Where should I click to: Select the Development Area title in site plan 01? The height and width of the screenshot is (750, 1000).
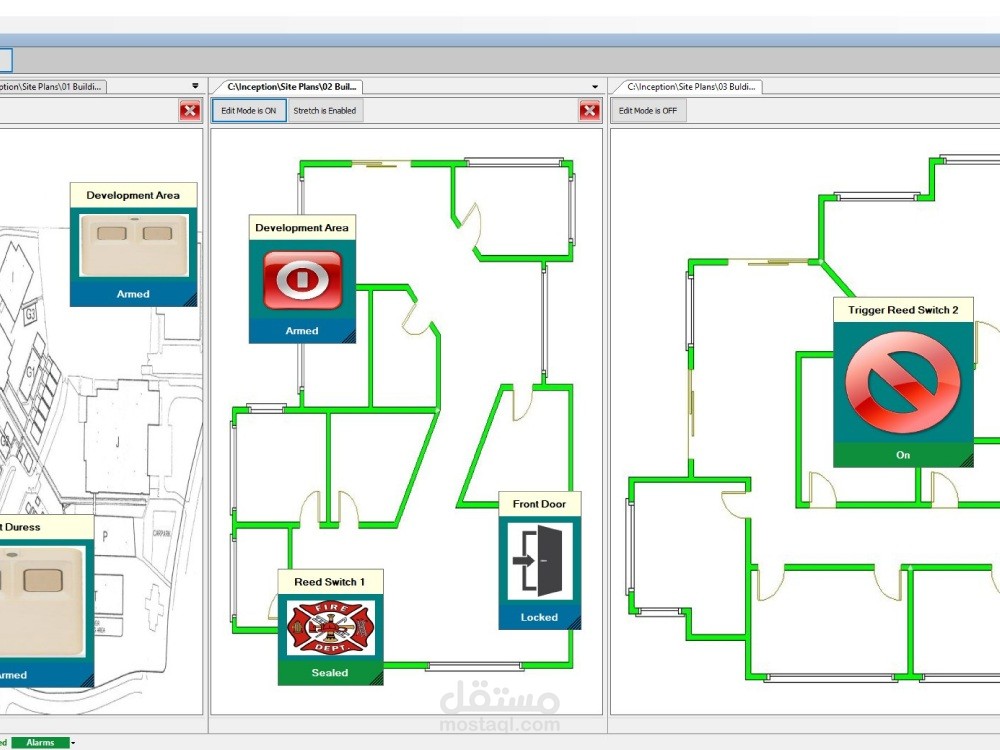coord(133,195)
